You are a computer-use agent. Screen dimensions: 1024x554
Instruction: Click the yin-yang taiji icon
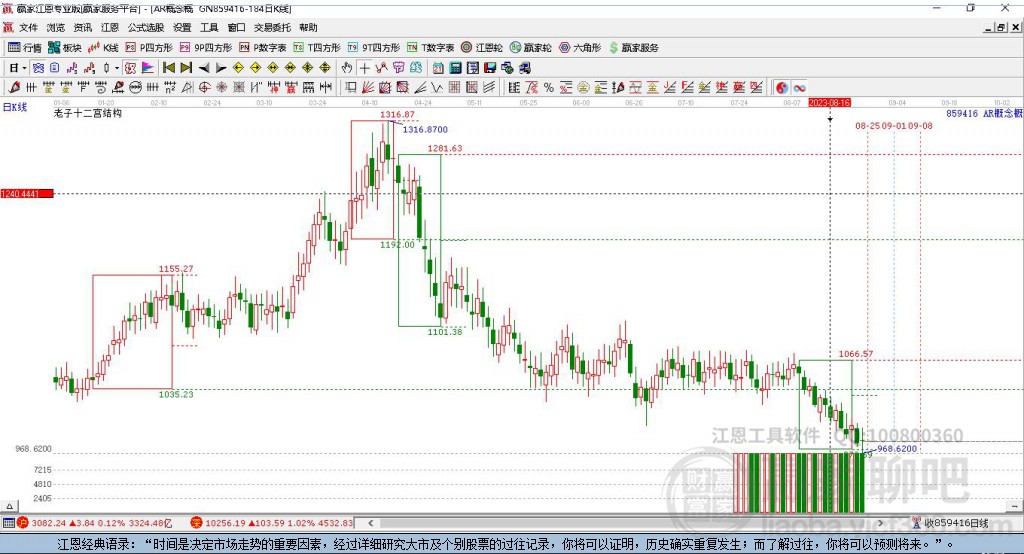(x=782, y=88)
